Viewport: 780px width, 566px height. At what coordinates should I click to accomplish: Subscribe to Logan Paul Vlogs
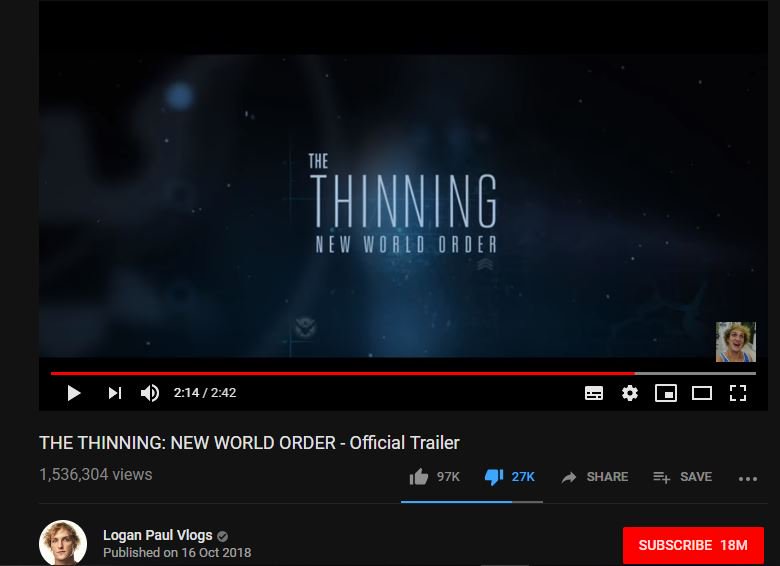click(x=693, y=545)
